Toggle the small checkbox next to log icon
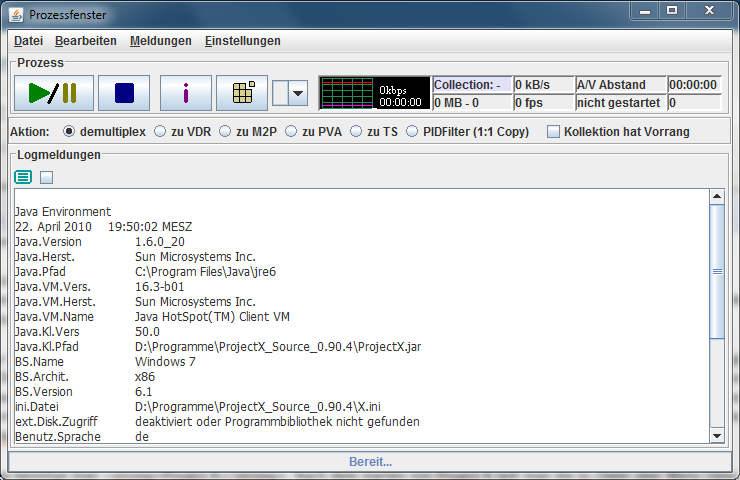Screen dimensions: 740x480 (x=46, y=177)
